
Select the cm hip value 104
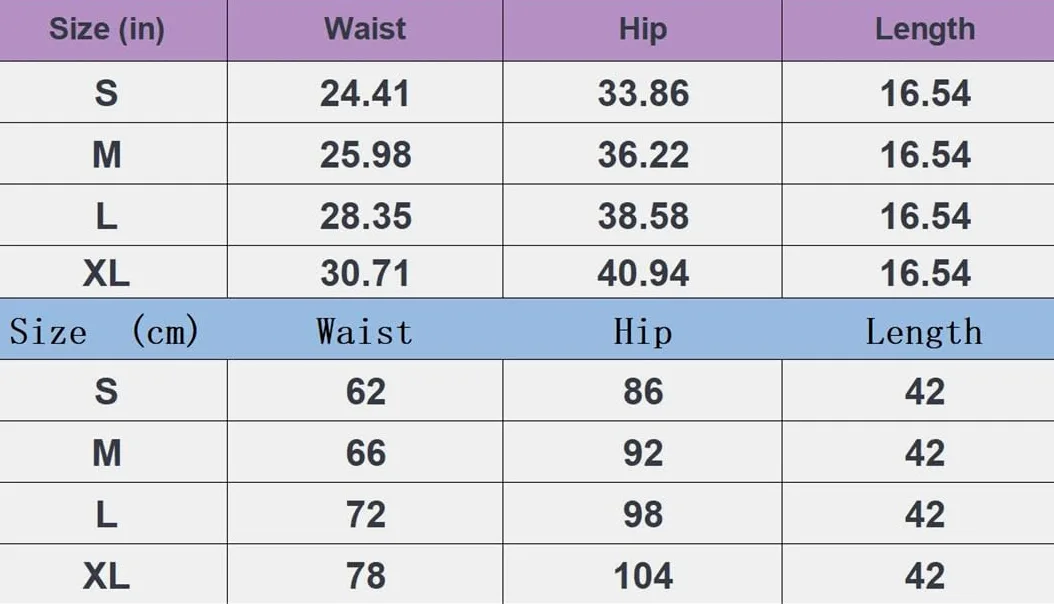pyautogui.click(x=643, y=576)
